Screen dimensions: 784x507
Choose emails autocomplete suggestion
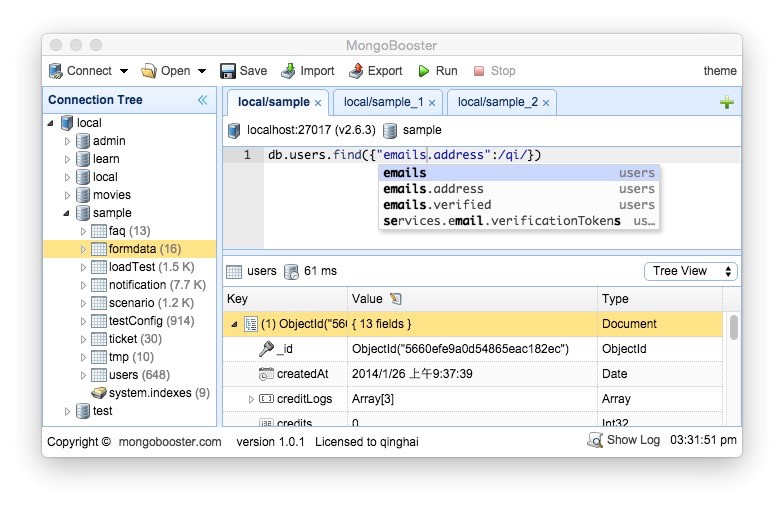[519, 173]
